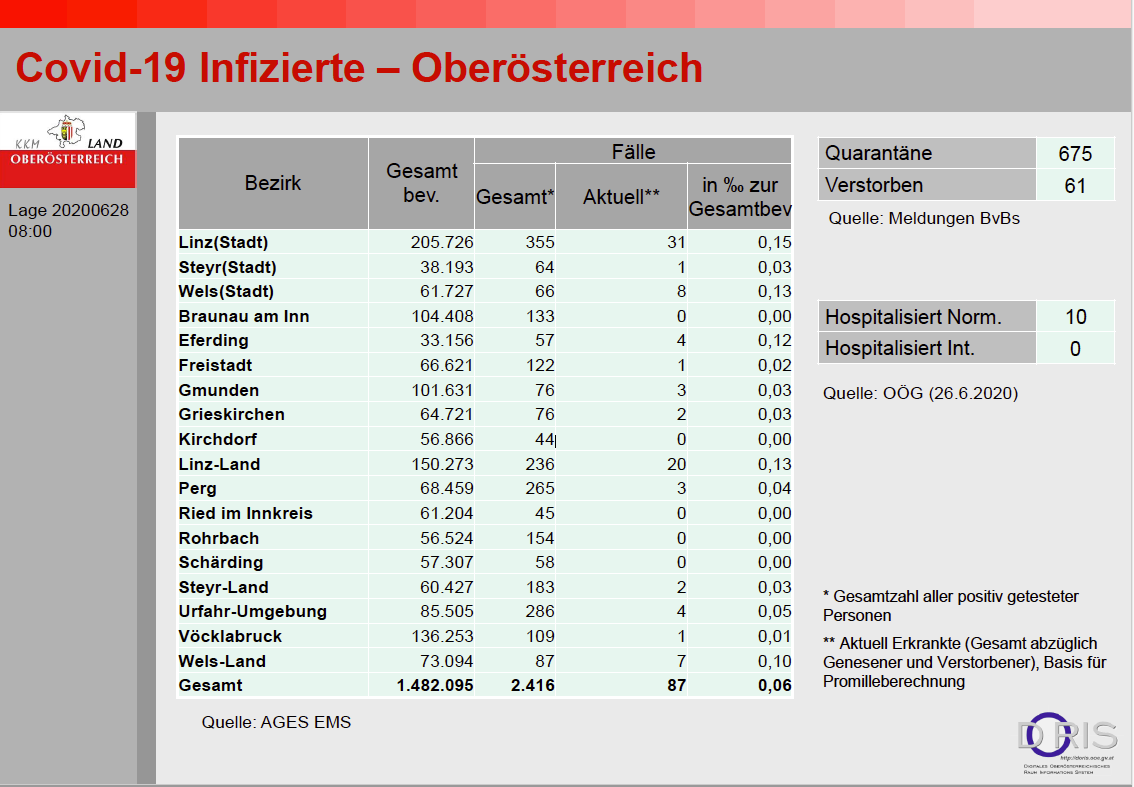This screenshot has height=787, width=1134.
Task: Click the Fälle group header
Action: tap(633, 152)
